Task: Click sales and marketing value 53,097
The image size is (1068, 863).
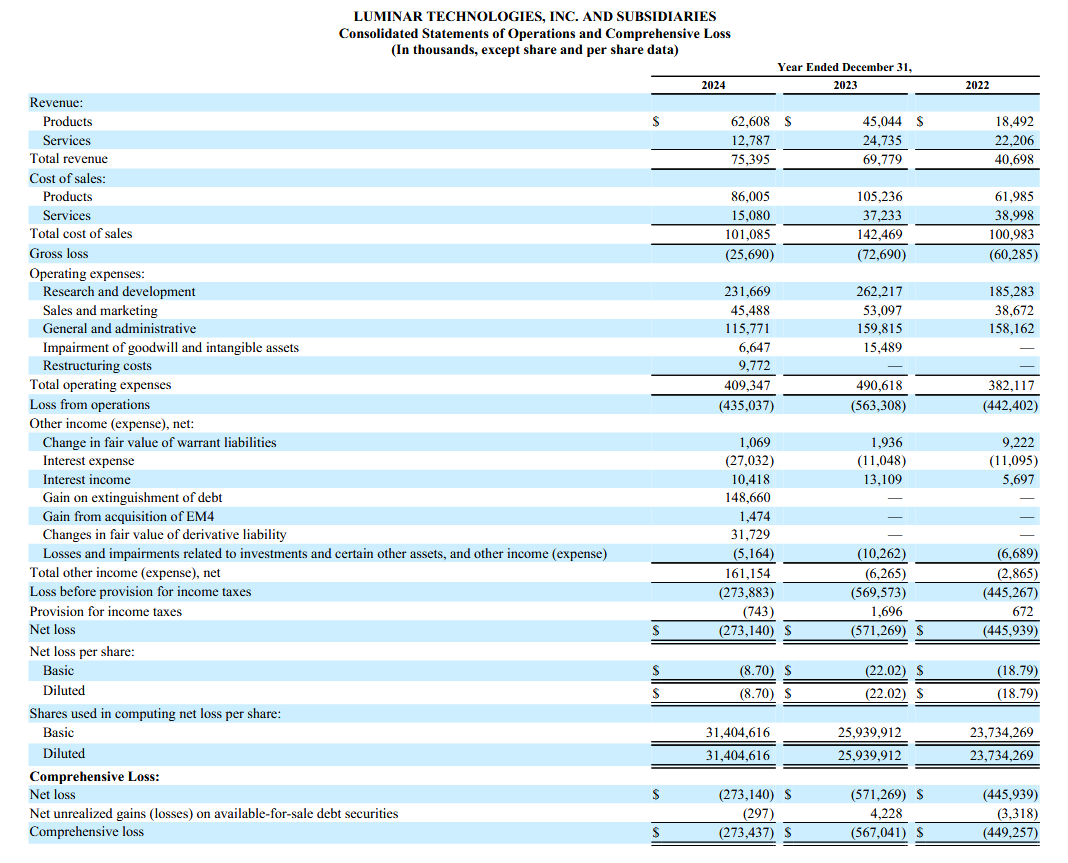Action: click(882, 311)
